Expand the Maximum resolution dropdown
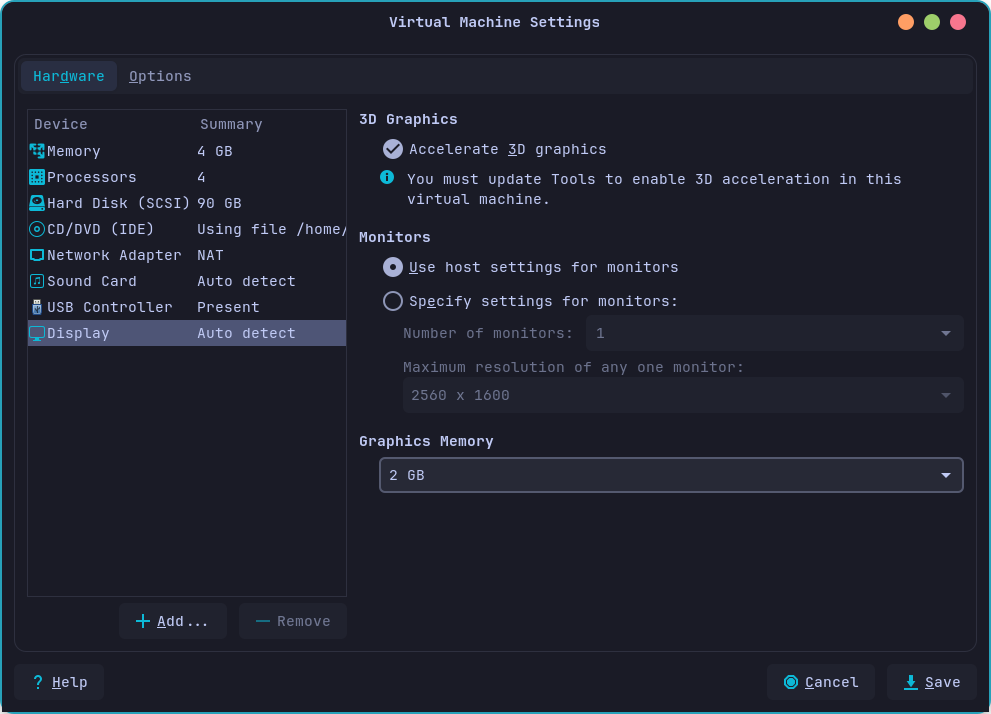 click(683, 395)
